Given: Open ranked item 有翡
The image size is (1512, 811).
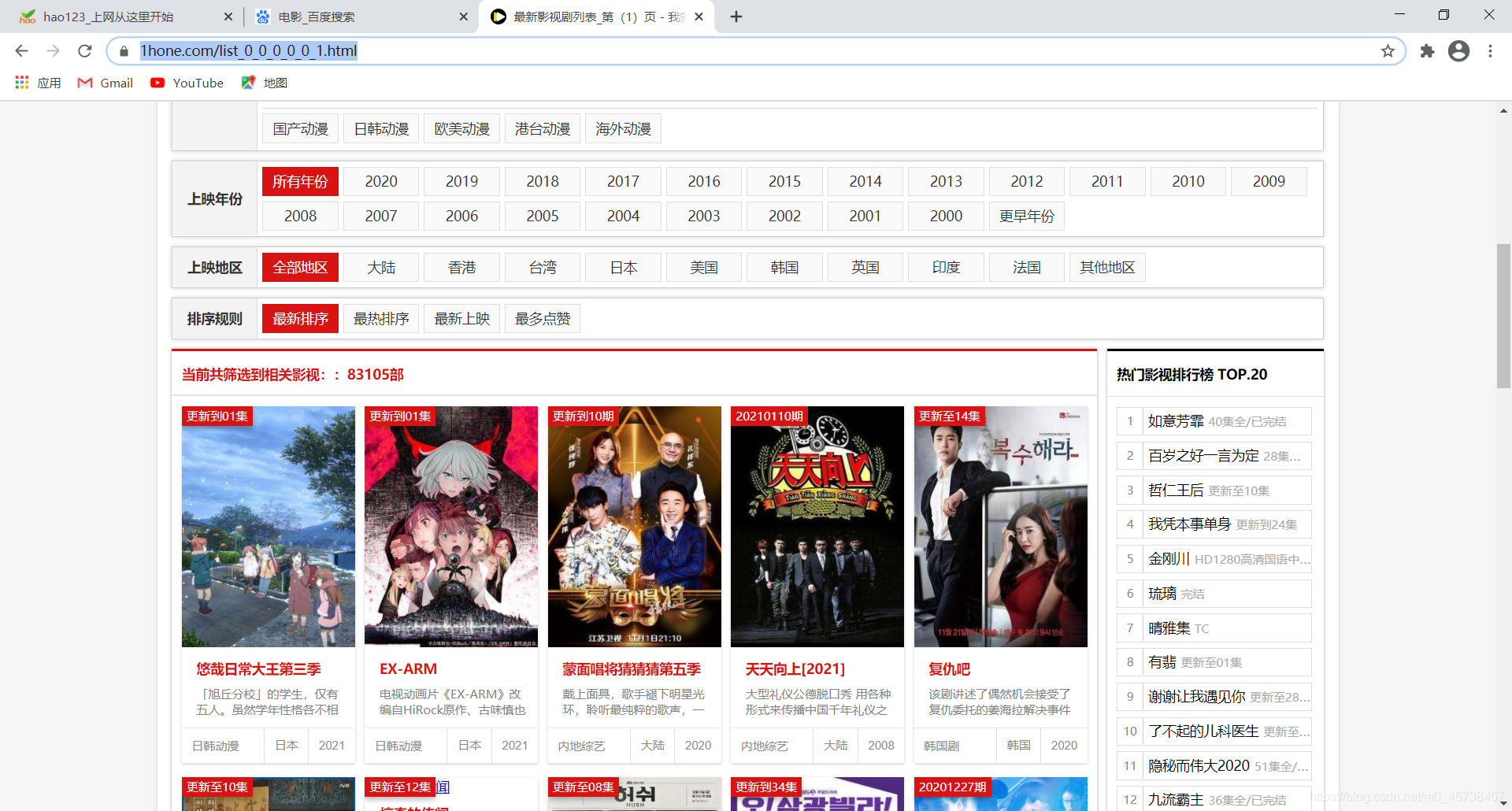Looking at the screenshot, I should pyautogui.click(x=1162, y=662).
